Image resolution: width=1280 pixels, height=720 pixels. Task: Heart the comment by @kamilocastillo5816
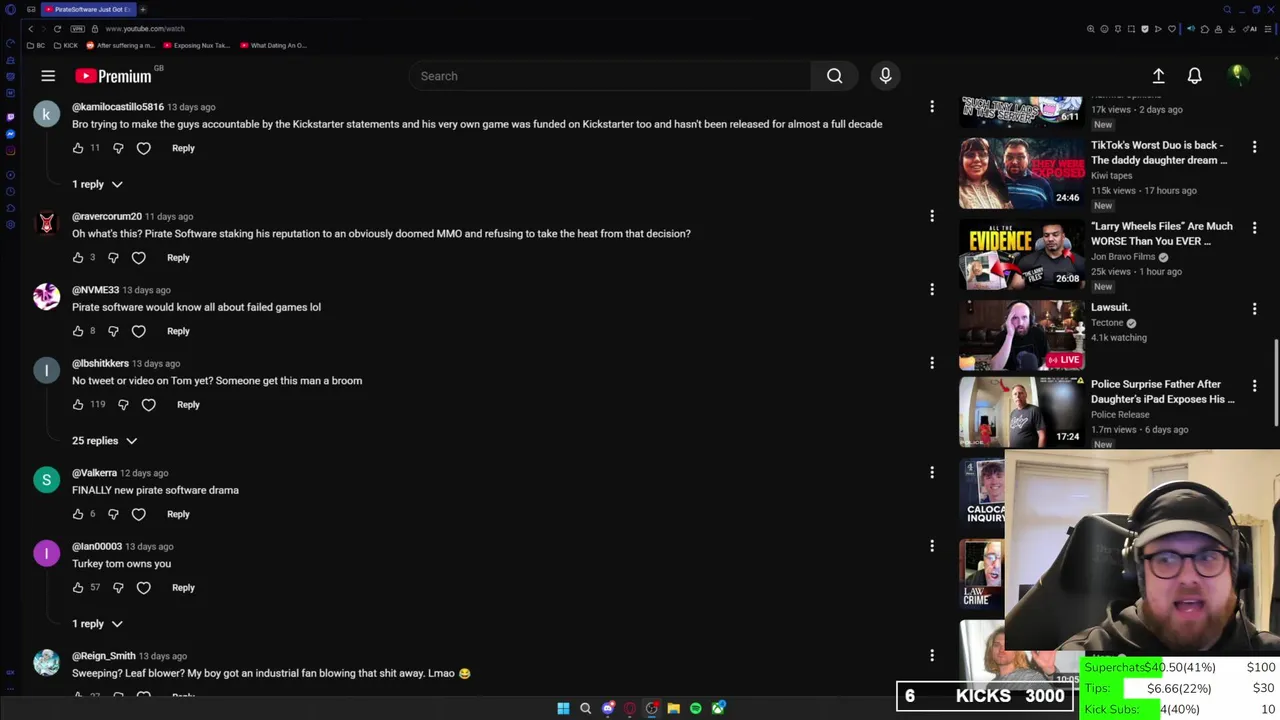tap(143, 148)
